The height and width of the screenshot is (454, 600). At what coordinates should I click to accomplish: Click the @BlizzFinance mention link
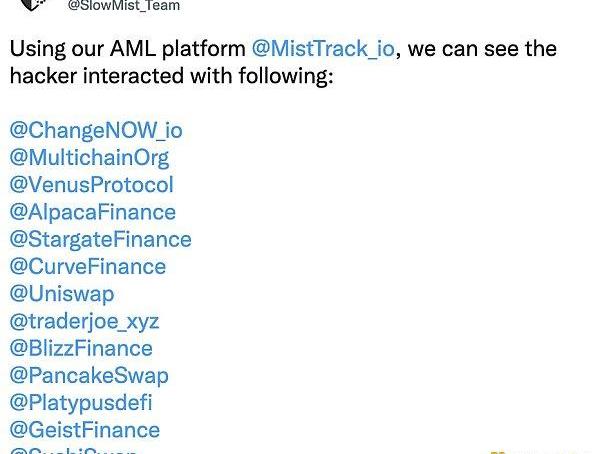pos(81,348)
